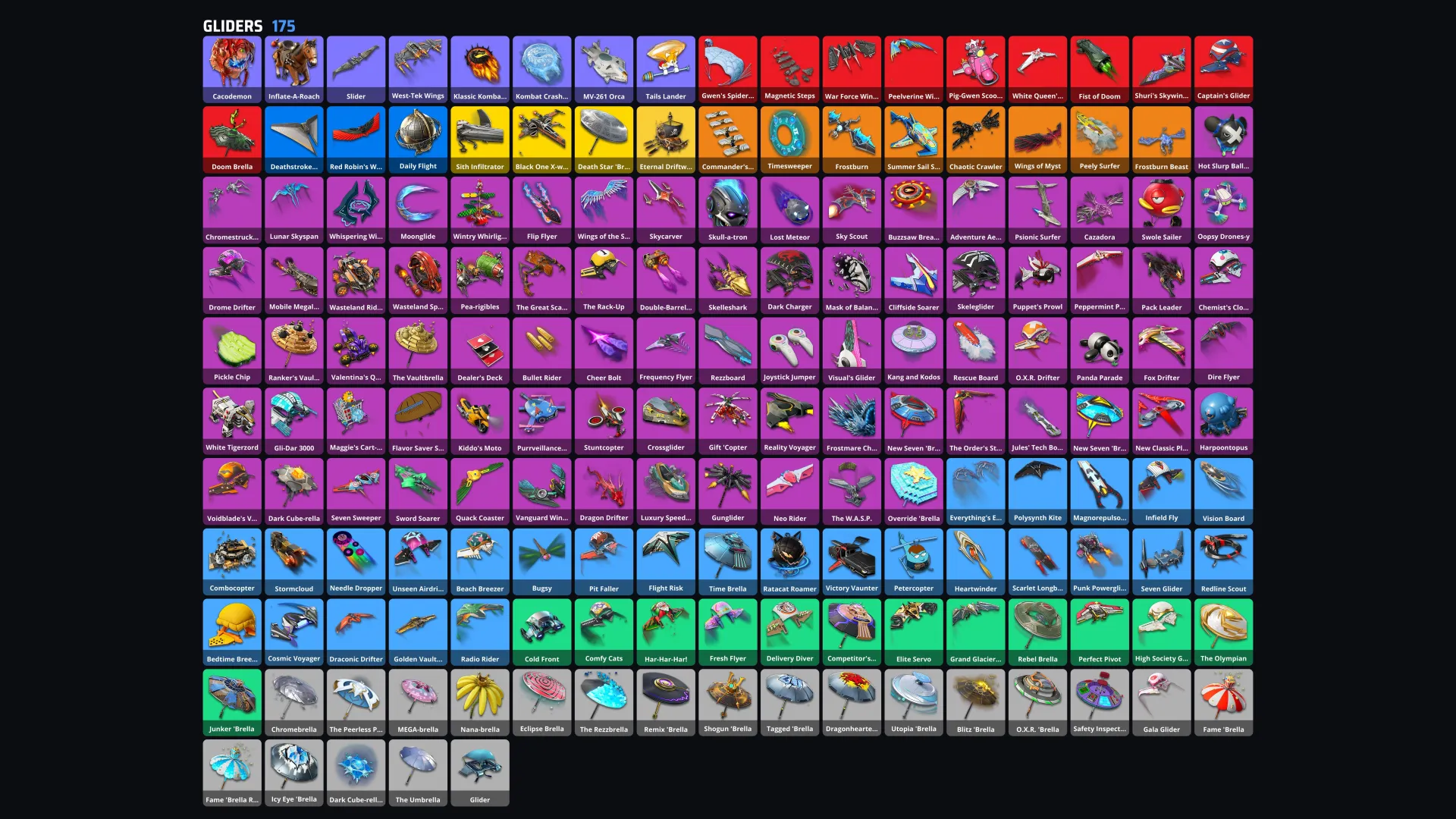
Task: Choose the Timesweeper glider
Action: pos(789,140)
